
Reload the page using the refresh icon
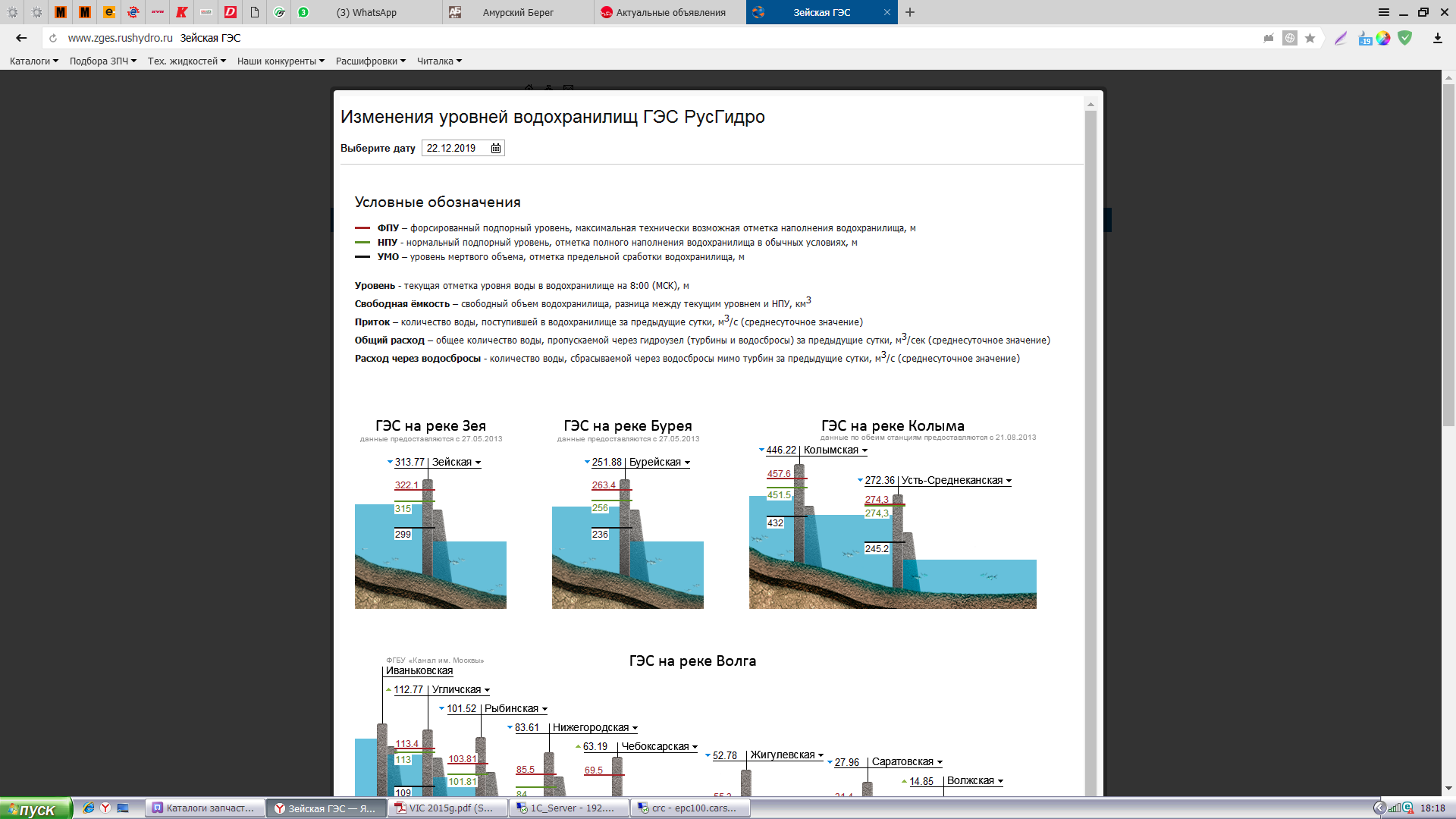click(x=53, y=38)
